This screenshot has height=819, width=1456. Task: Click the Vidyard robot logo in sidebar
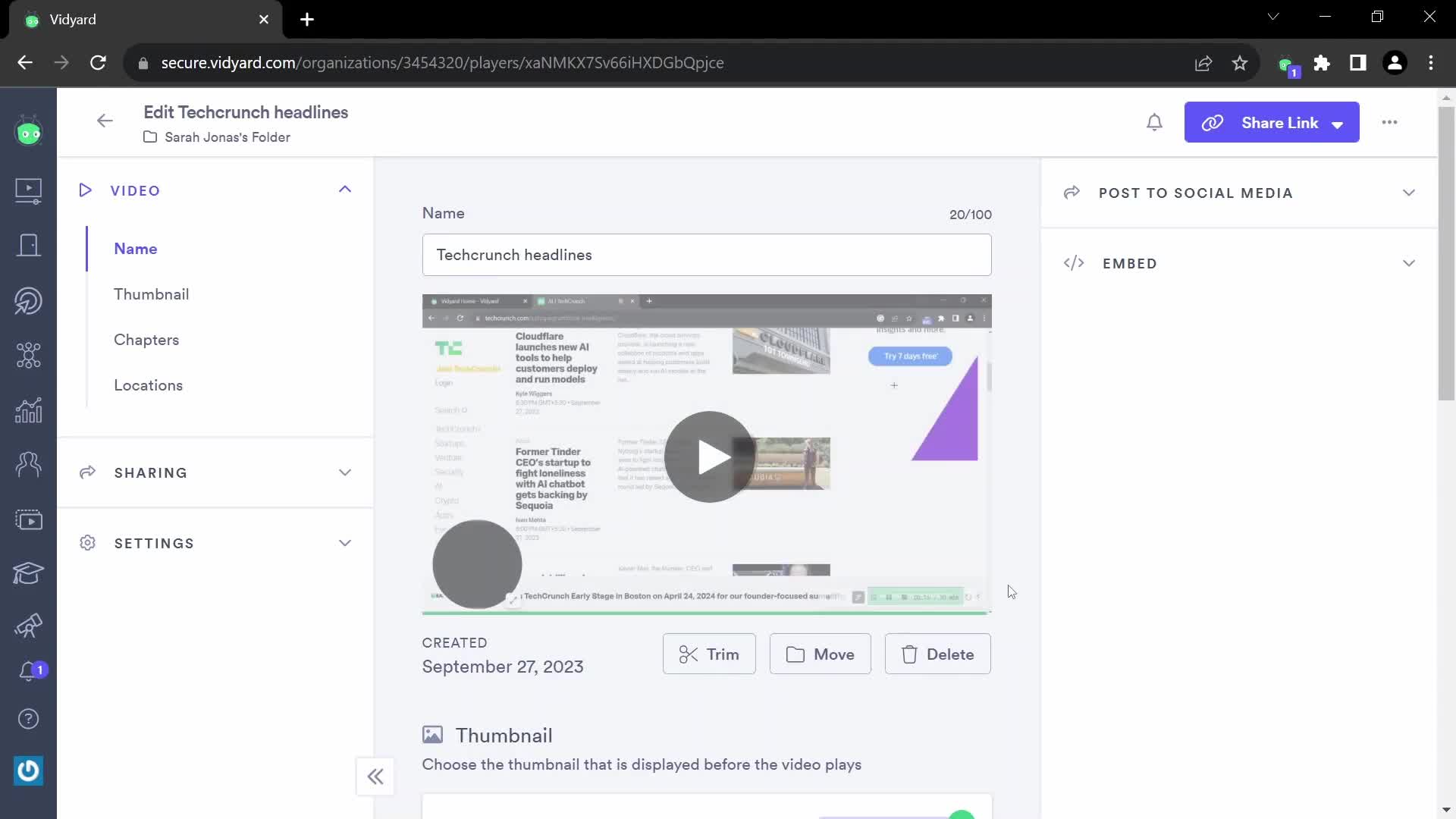29,133
